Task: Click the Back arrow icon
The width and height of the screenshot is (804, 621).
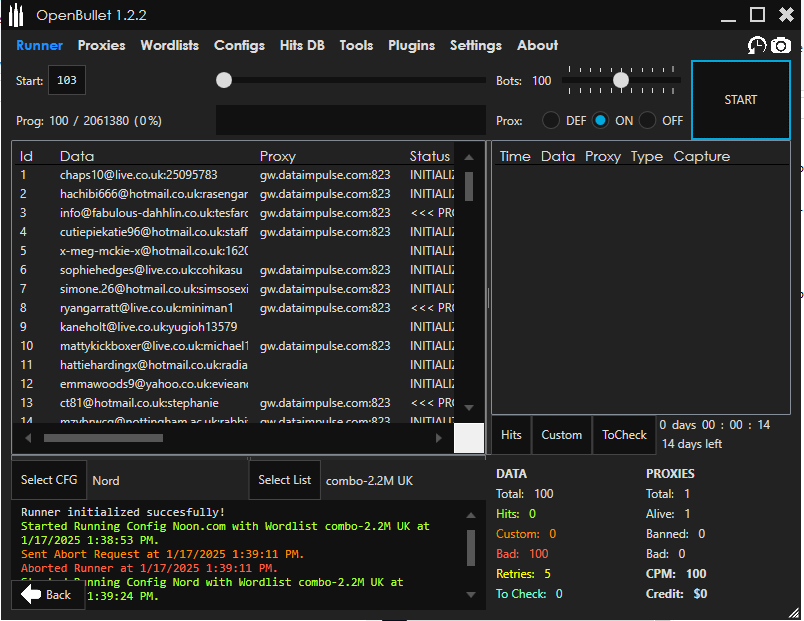Action: (x=32, y=594)
